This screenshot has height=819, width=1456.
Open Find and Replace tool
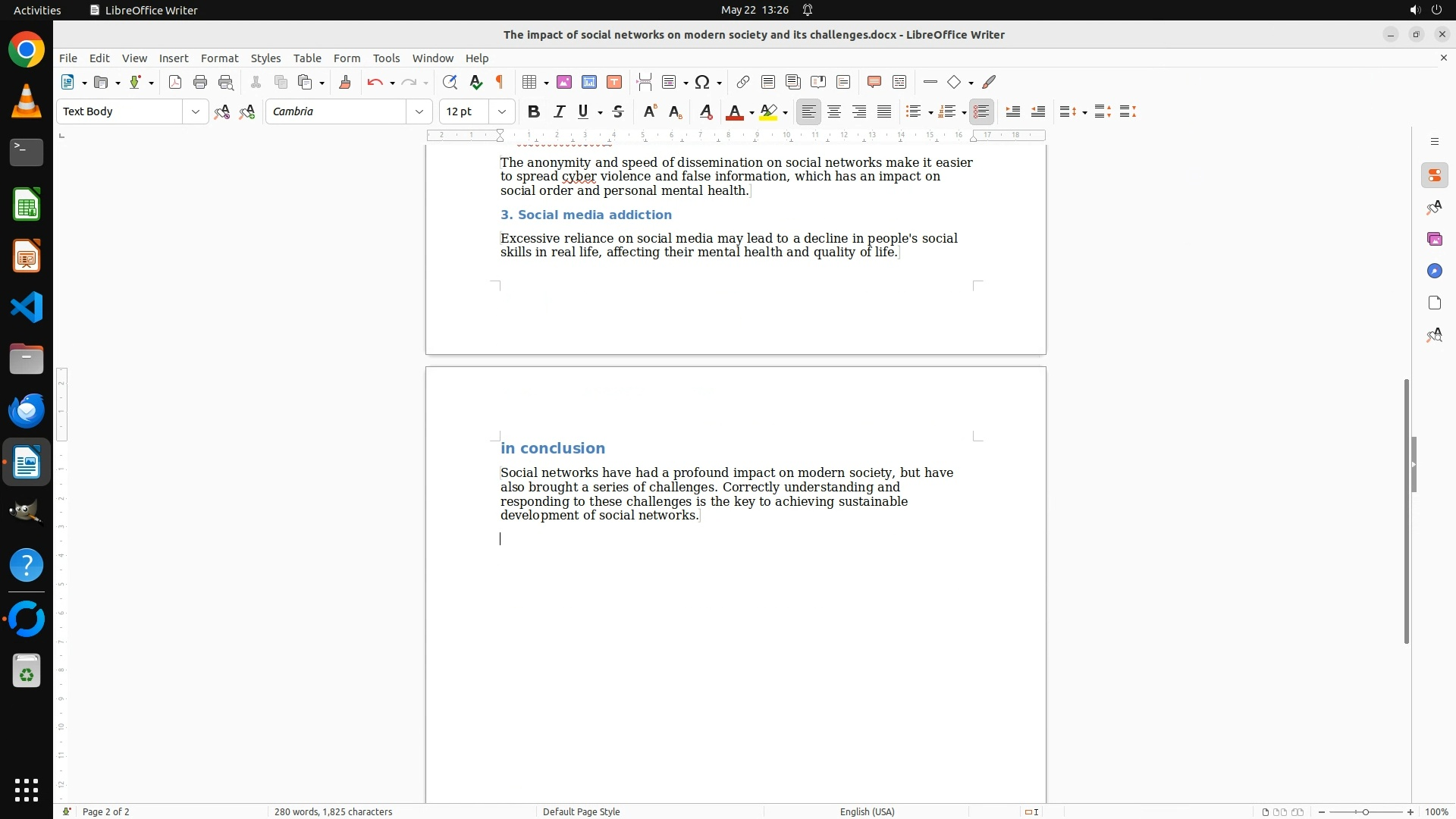450,82
